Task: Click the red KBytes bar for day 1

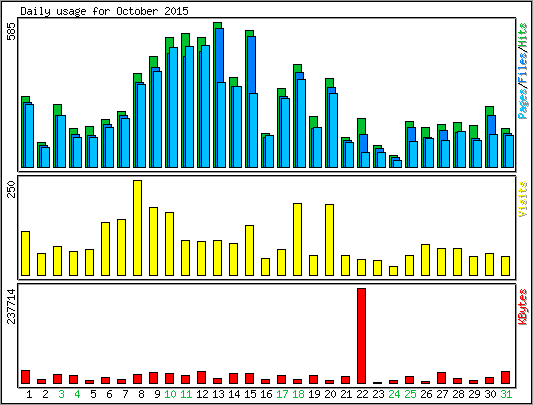Action: tap(25, 377)
